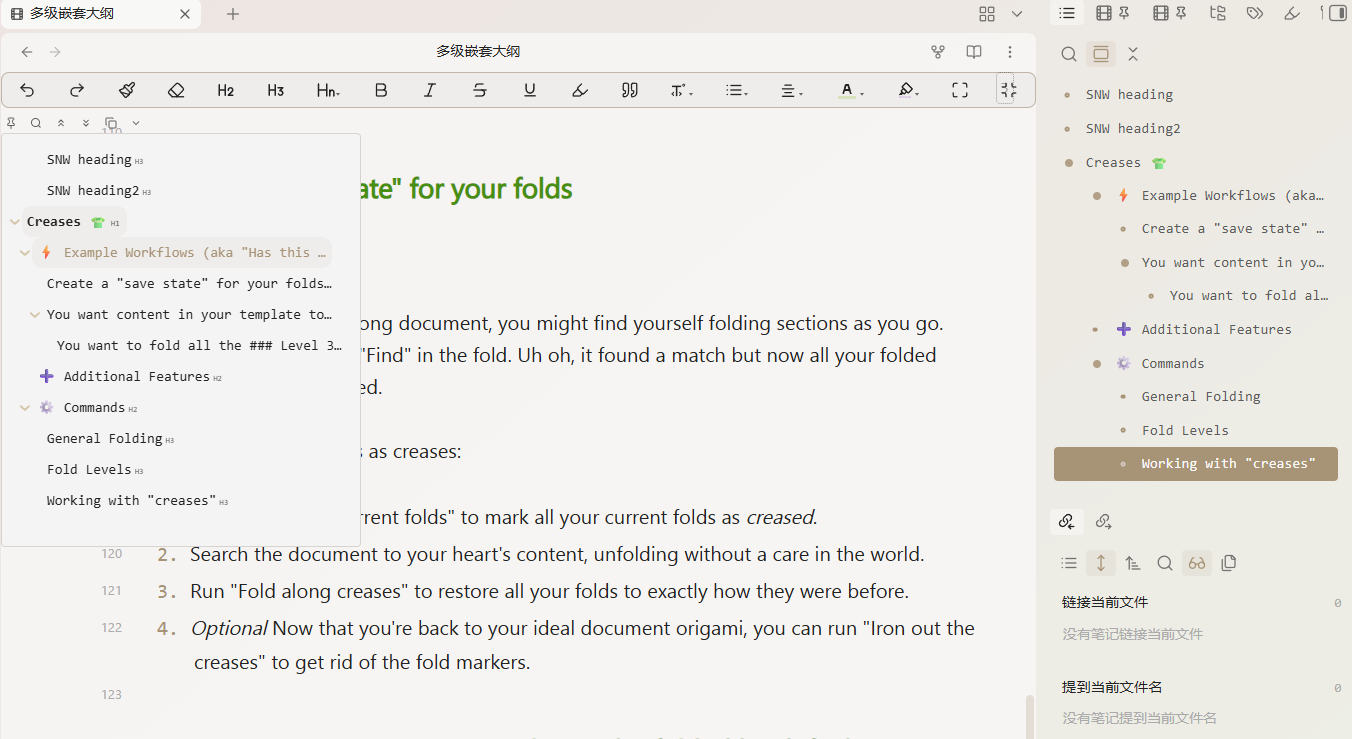Toggle the right sidebar panel

(1335, 13)
